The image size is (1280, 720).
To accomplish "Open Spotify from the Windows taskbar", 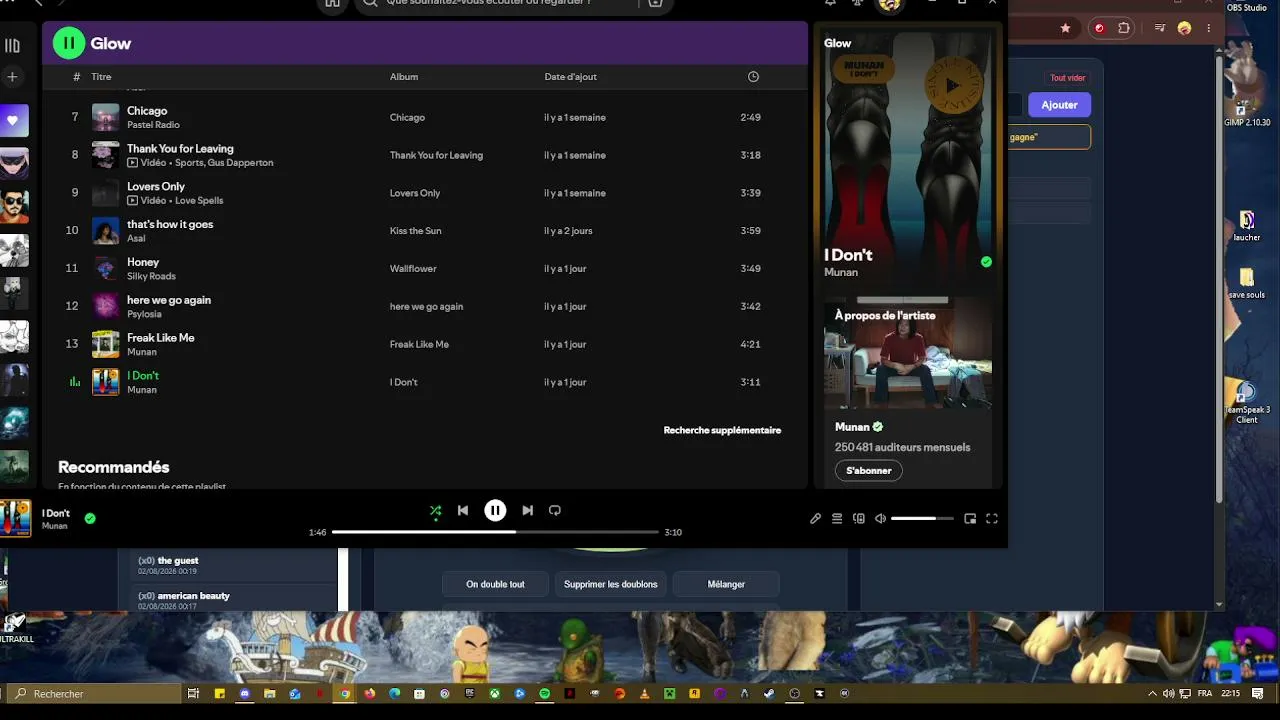I will (x=545, y=693).
